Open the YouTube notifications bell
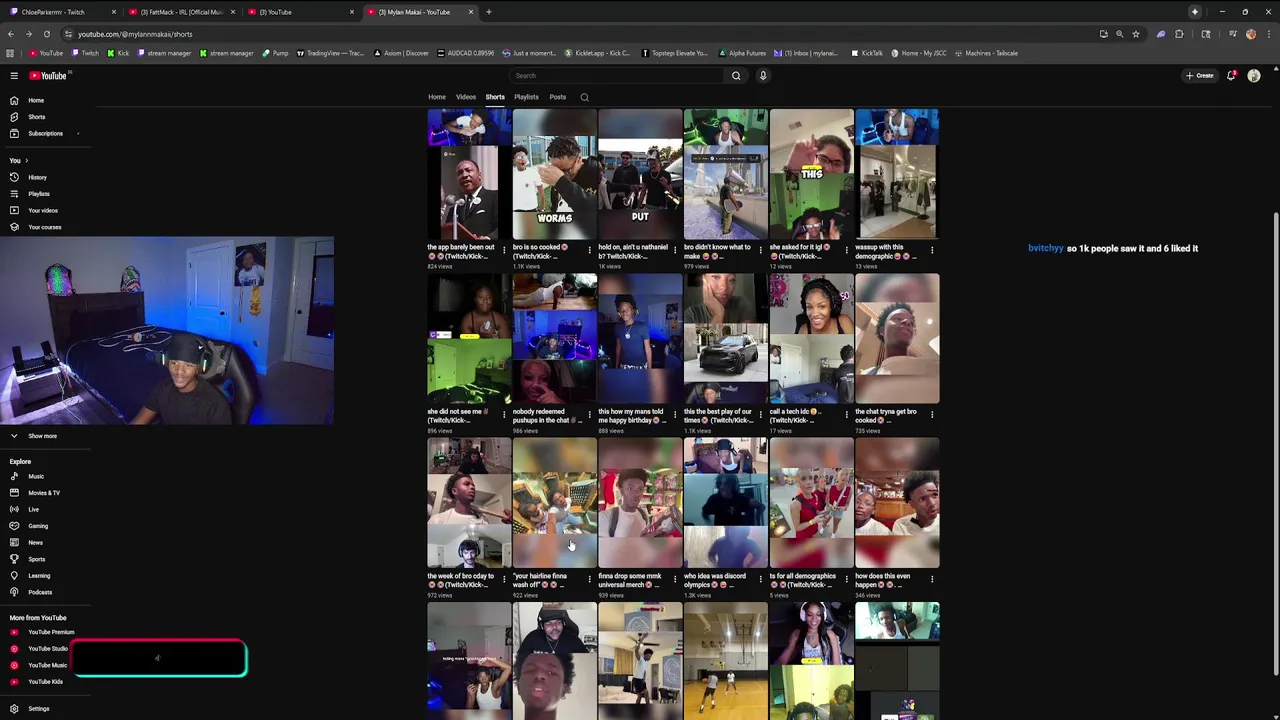The height and width of the screenshot is (720, 1280). [1231, 76]
